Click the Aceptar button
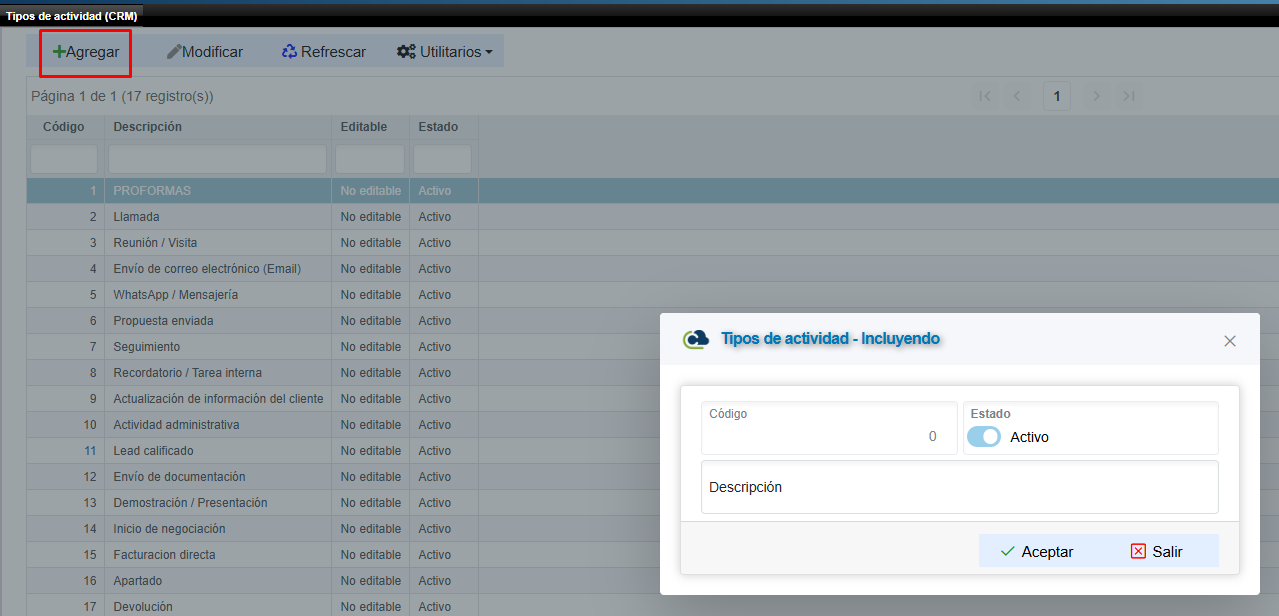Image resolution: width=1279 pixels, height=616 pixels. 1037,551
